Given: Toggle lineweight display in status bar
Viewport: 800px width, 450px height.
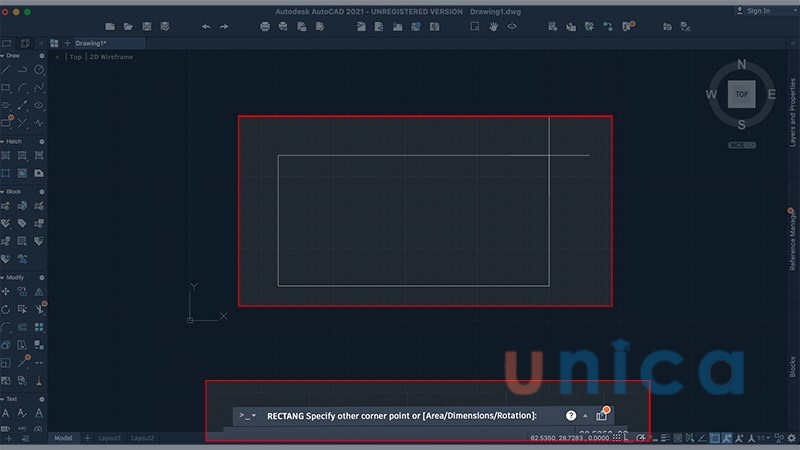Looking at the screenshot, I should click(665, 438).
